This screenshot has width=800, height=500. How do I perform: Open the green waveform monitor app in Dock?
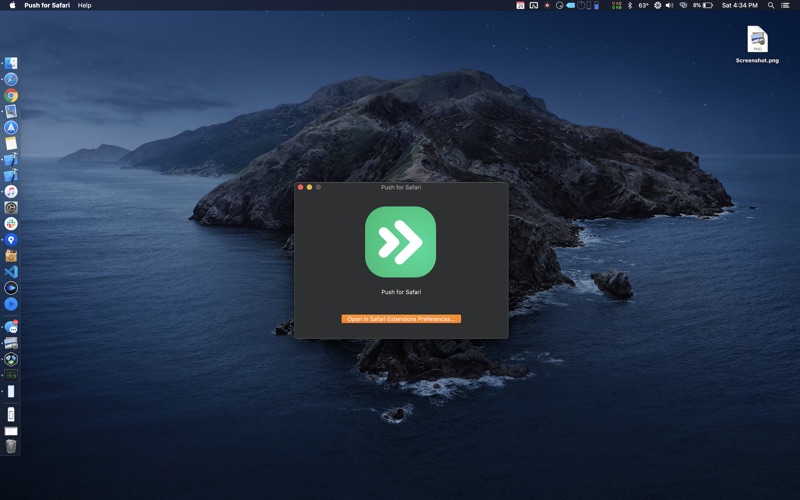pos(11,375)
